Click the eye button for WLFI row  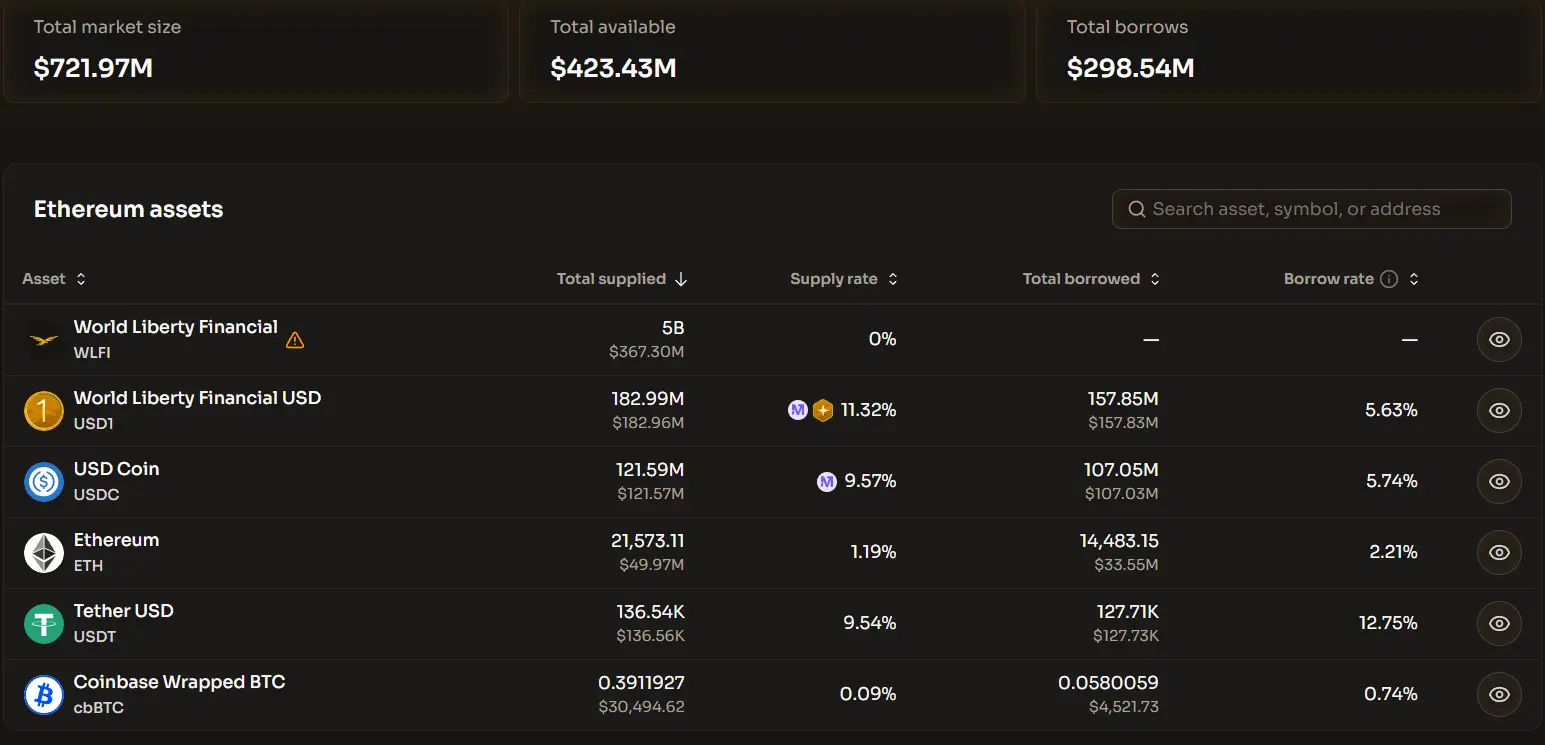coord(1499,339)
